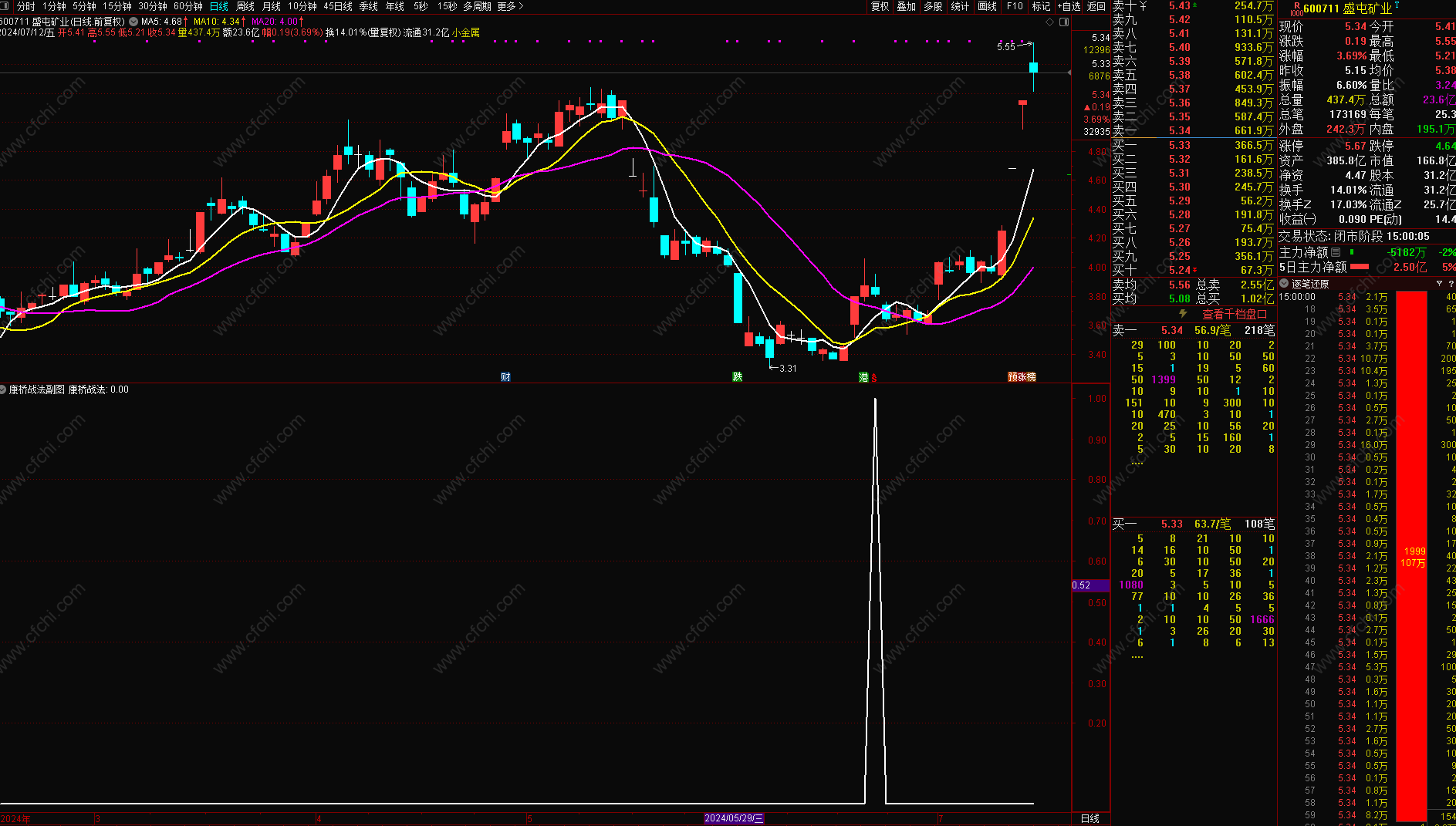
Task: Click the top-left window layout icon
Action: [5, 6]
